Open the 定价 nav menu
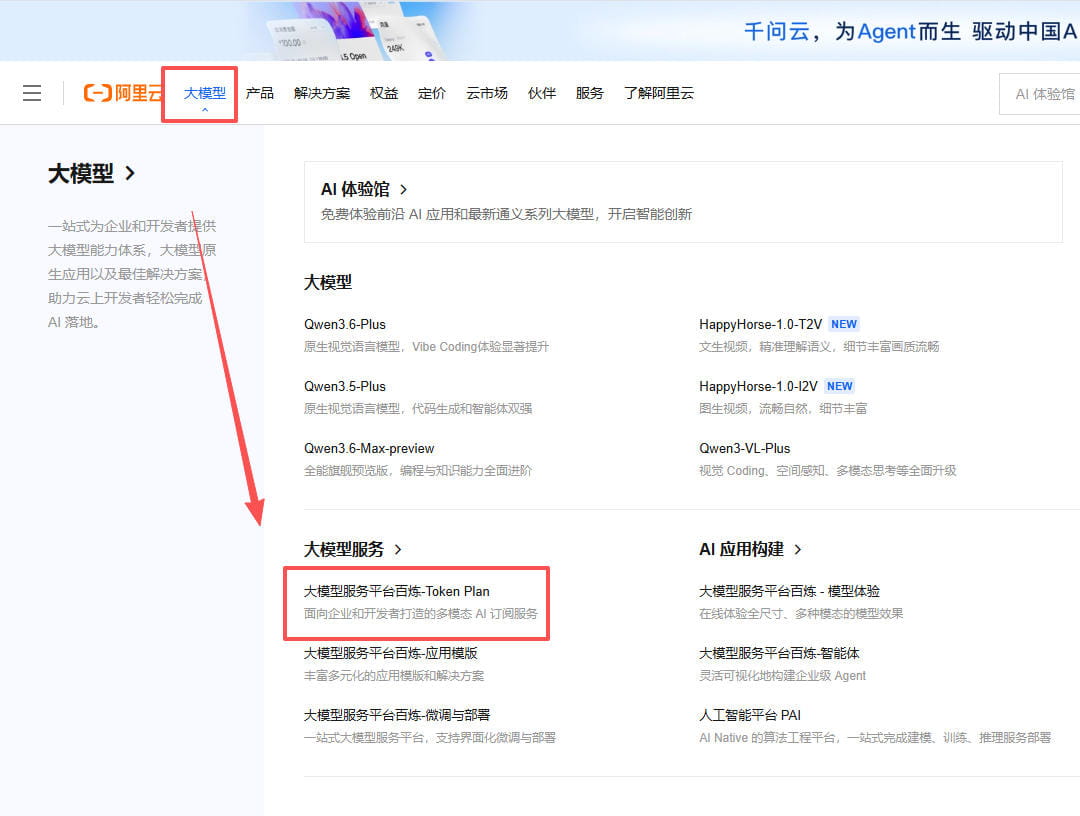The image size is (1080, 816). coord(432,93)
